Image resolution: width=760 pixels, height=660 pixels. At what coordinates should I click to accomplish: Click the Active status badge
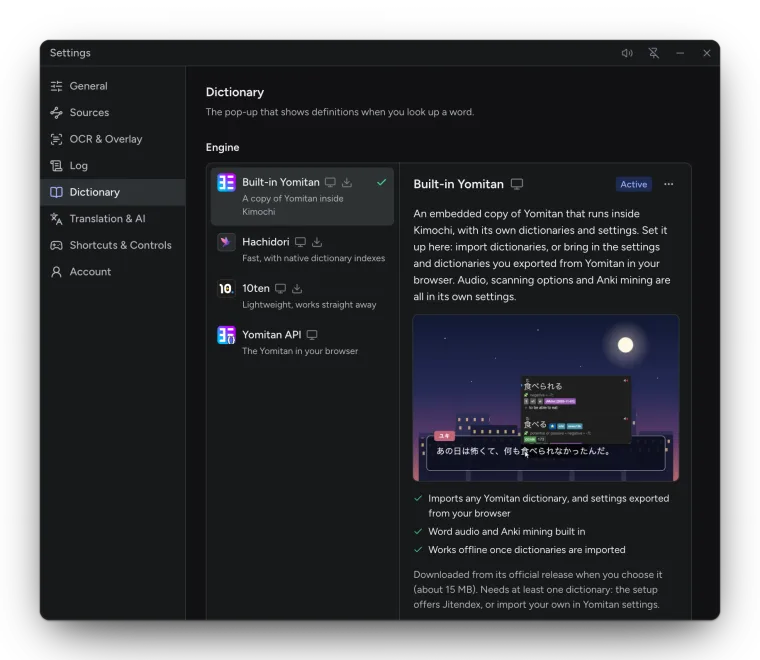pos(633,184)
